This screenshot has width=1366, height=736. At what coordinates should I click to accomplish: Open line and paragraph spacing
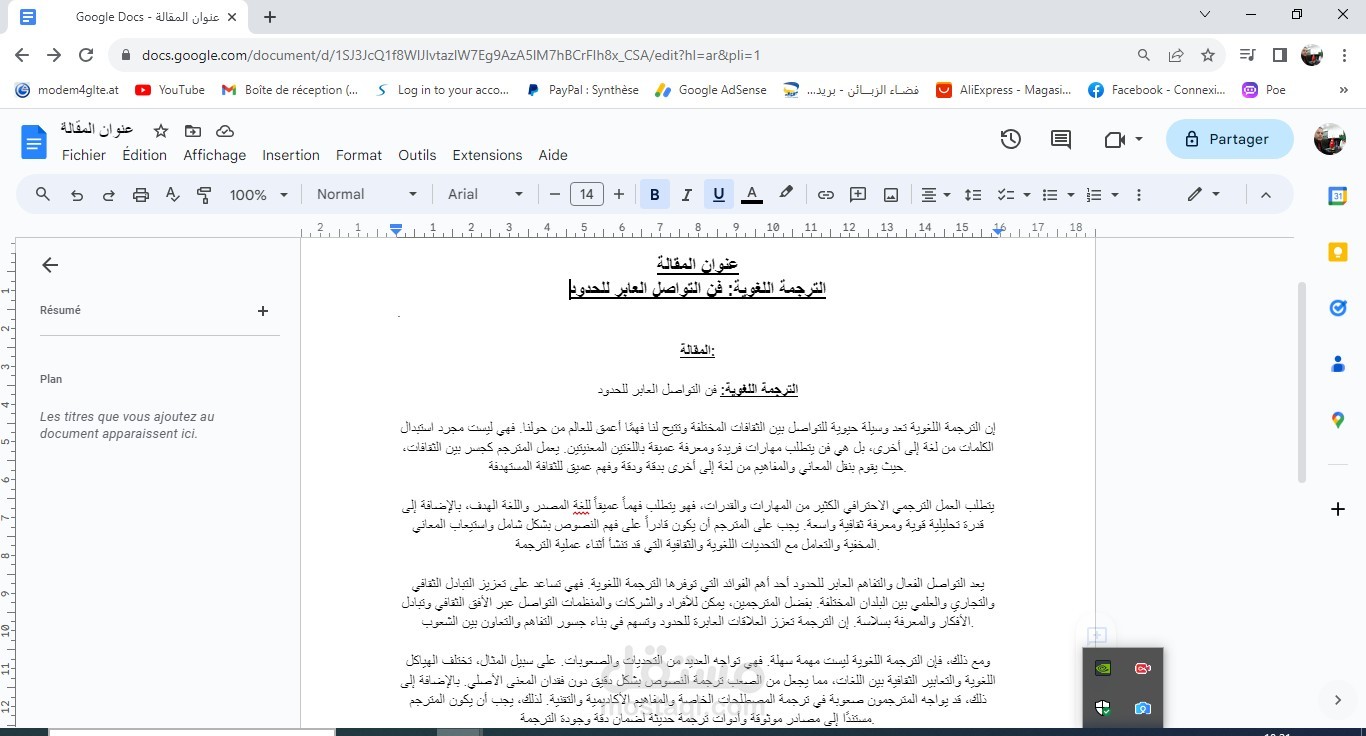coord(972,195)
